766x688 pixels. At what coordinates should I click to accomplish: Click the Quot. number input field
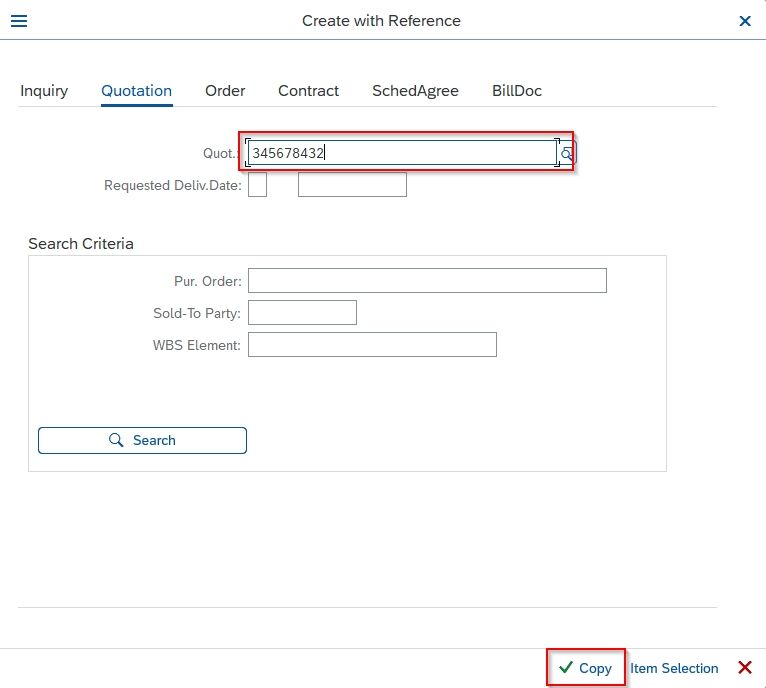402,153
